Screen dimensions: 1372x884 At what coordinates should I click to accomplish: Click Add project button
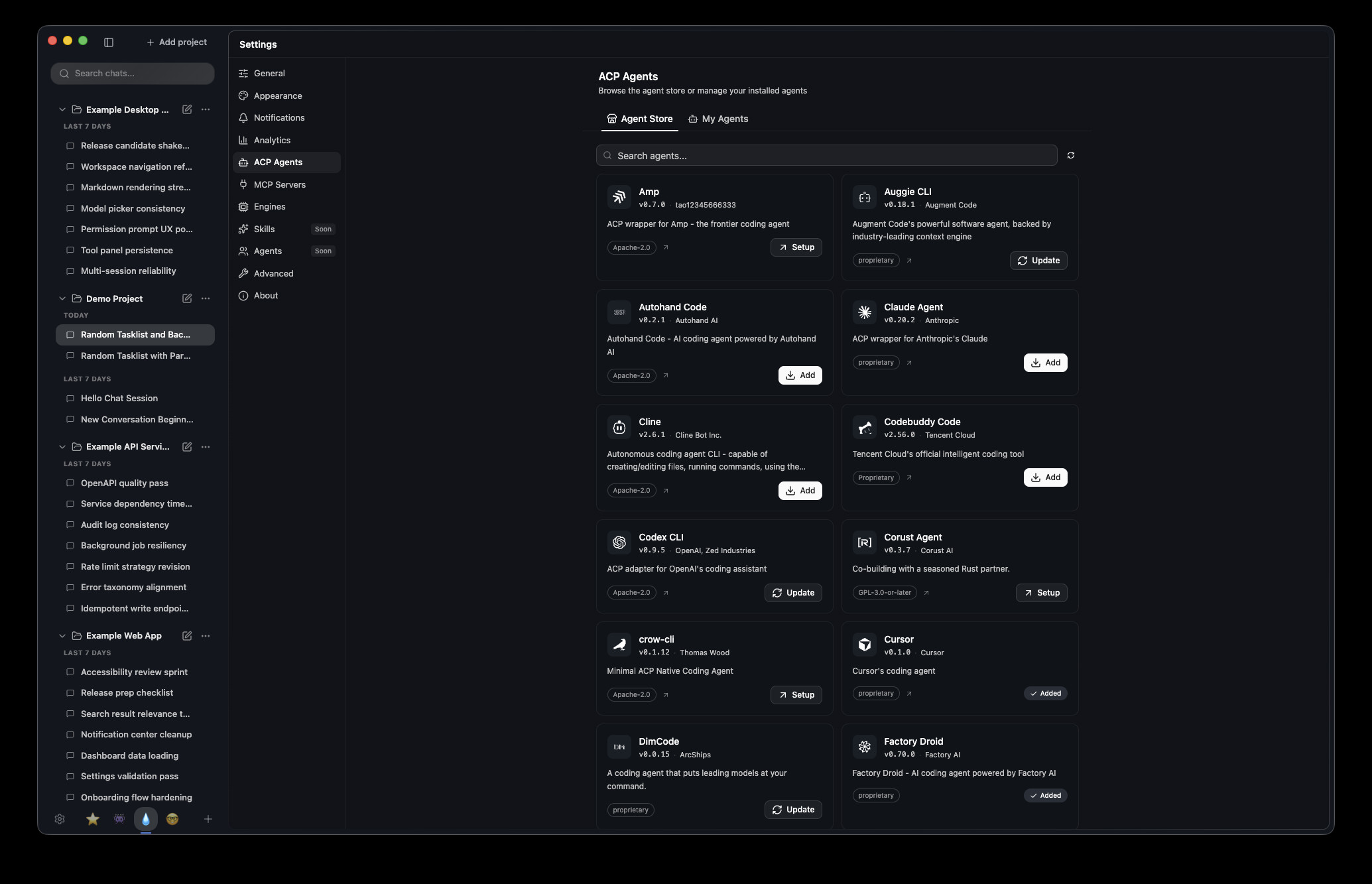(176, 42)
